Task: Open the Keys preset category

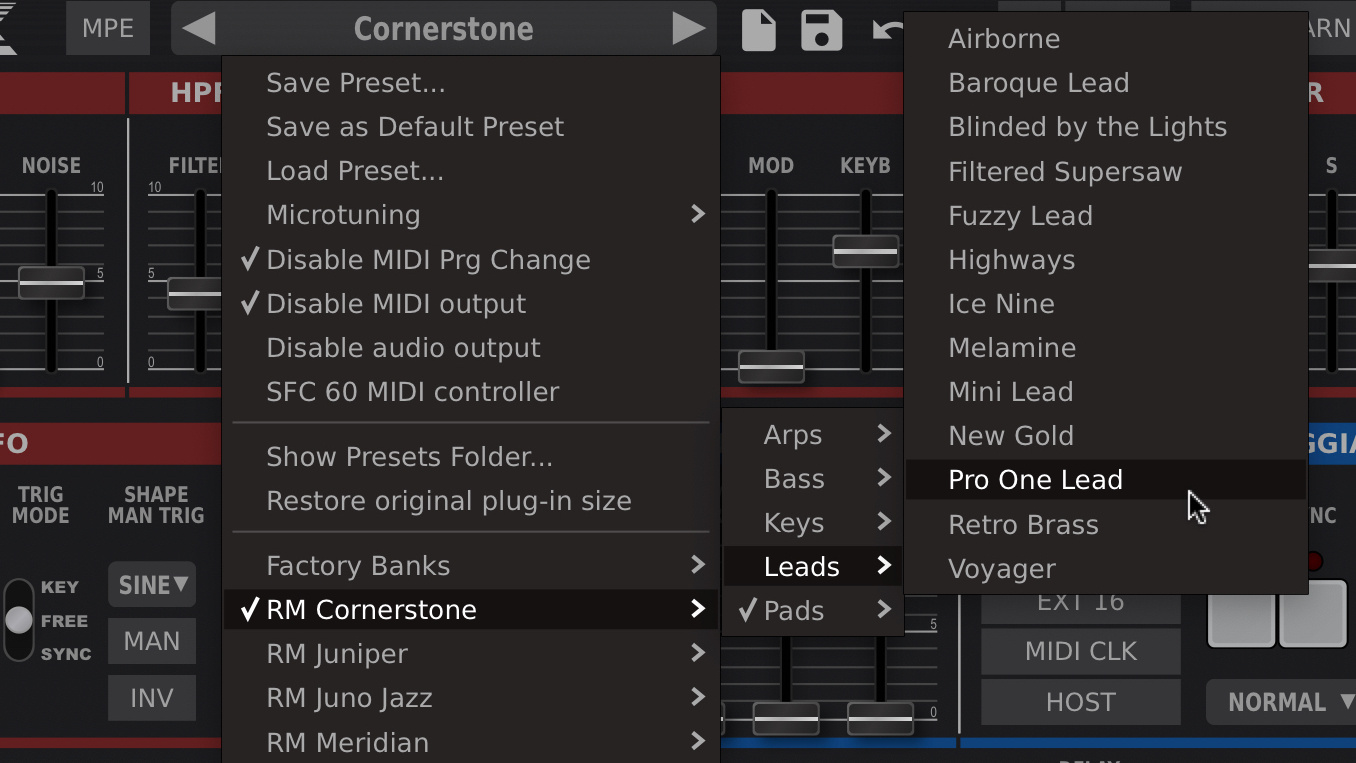Action: [813, 523]
